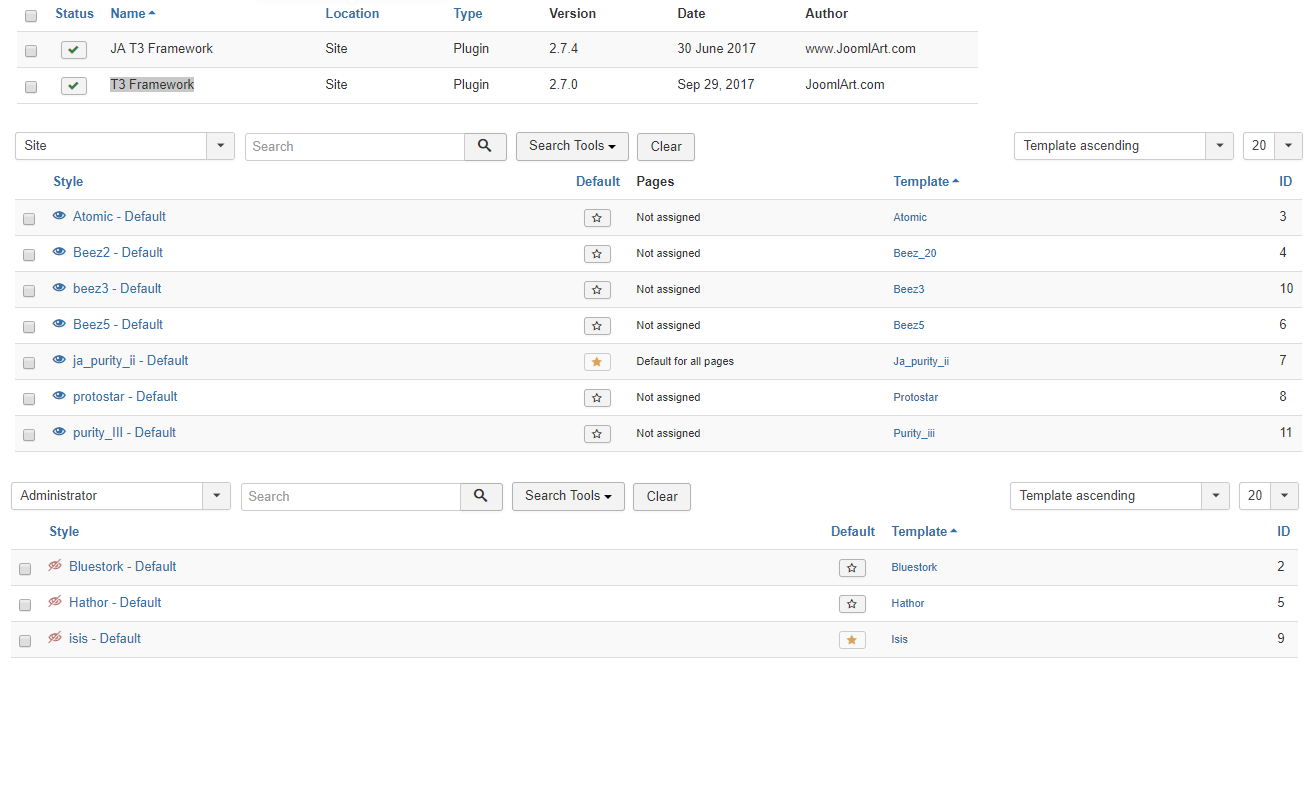Image resolution: width=1311 pixels, height=798 pixels.
Task: Check the checkbox next to Beez2 - Default
Action: coord(29,254)
